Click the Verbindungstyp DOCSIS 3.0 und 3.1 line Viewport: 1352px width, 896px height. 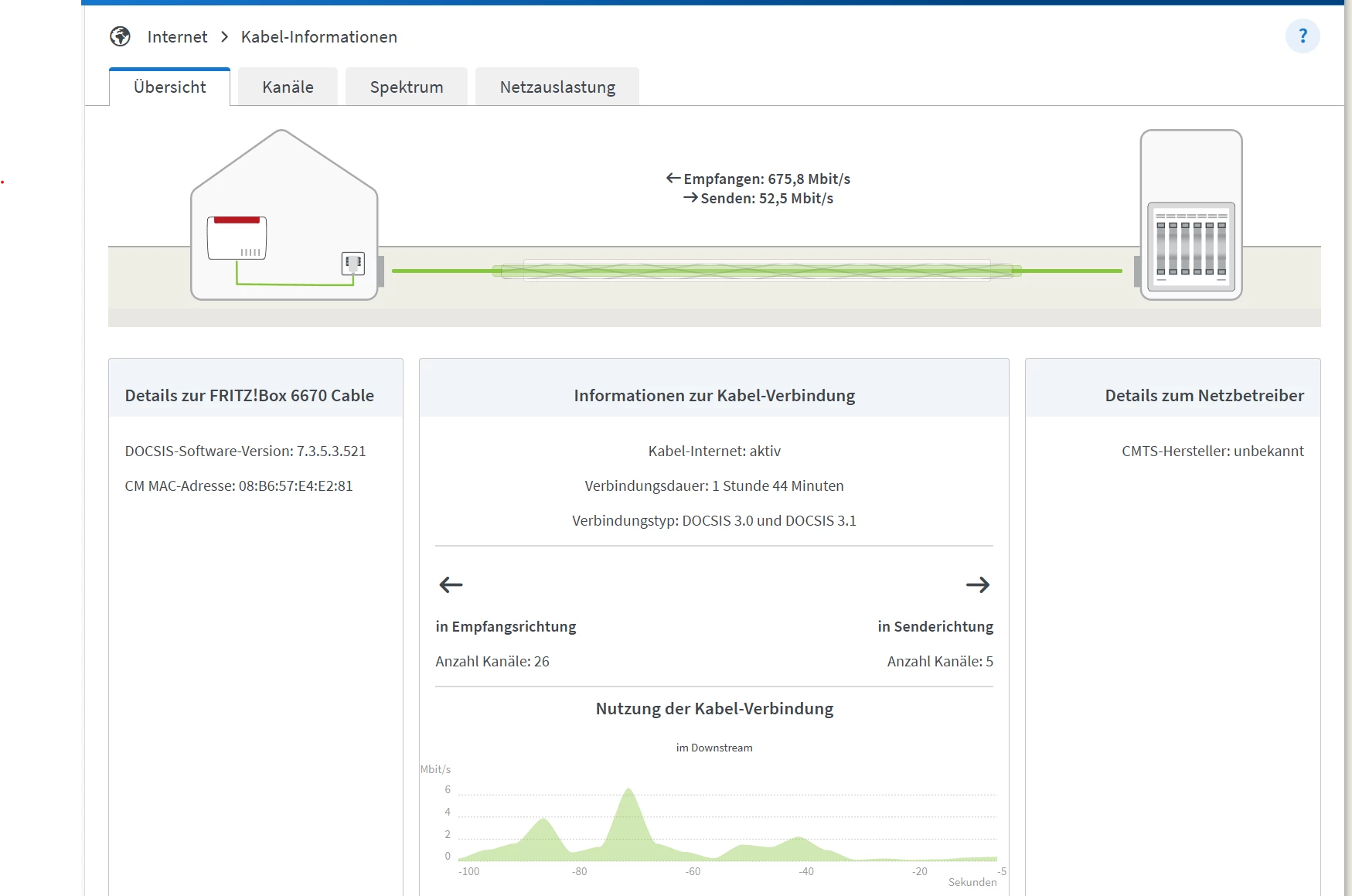[714, 520]
